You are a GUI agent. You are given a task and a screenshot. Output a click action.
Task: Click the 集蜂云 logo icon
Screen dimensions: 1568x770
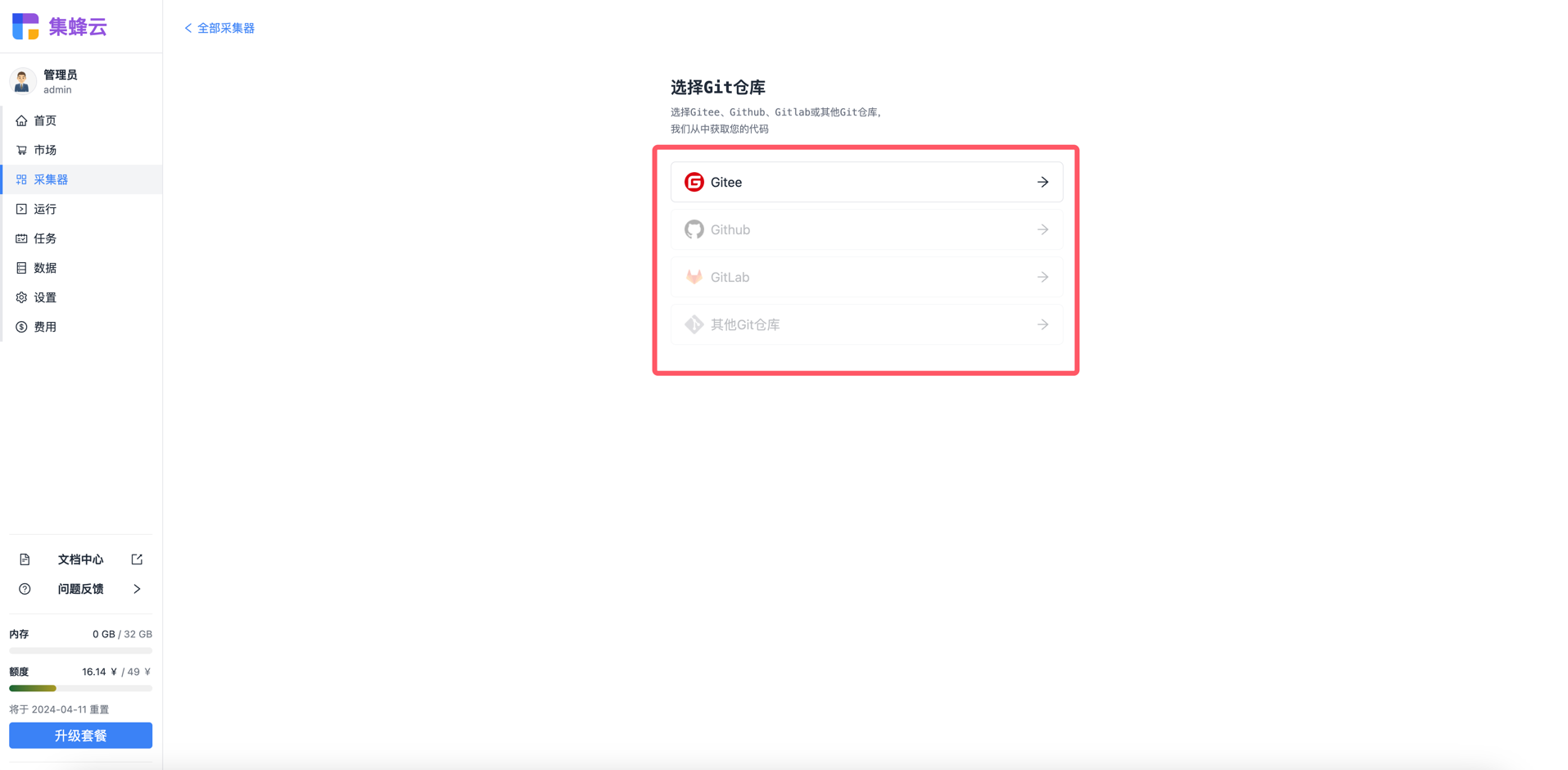pos(25,26)
